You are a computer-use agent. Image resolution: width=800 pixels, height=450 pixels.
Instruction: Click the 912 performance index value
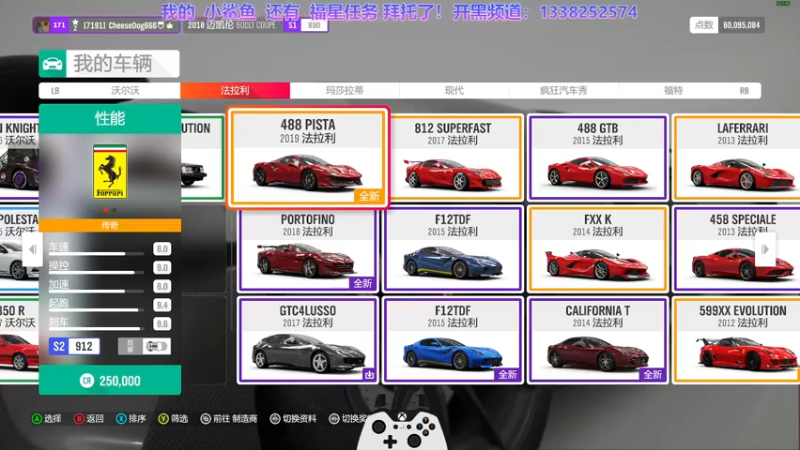[84, 346]
